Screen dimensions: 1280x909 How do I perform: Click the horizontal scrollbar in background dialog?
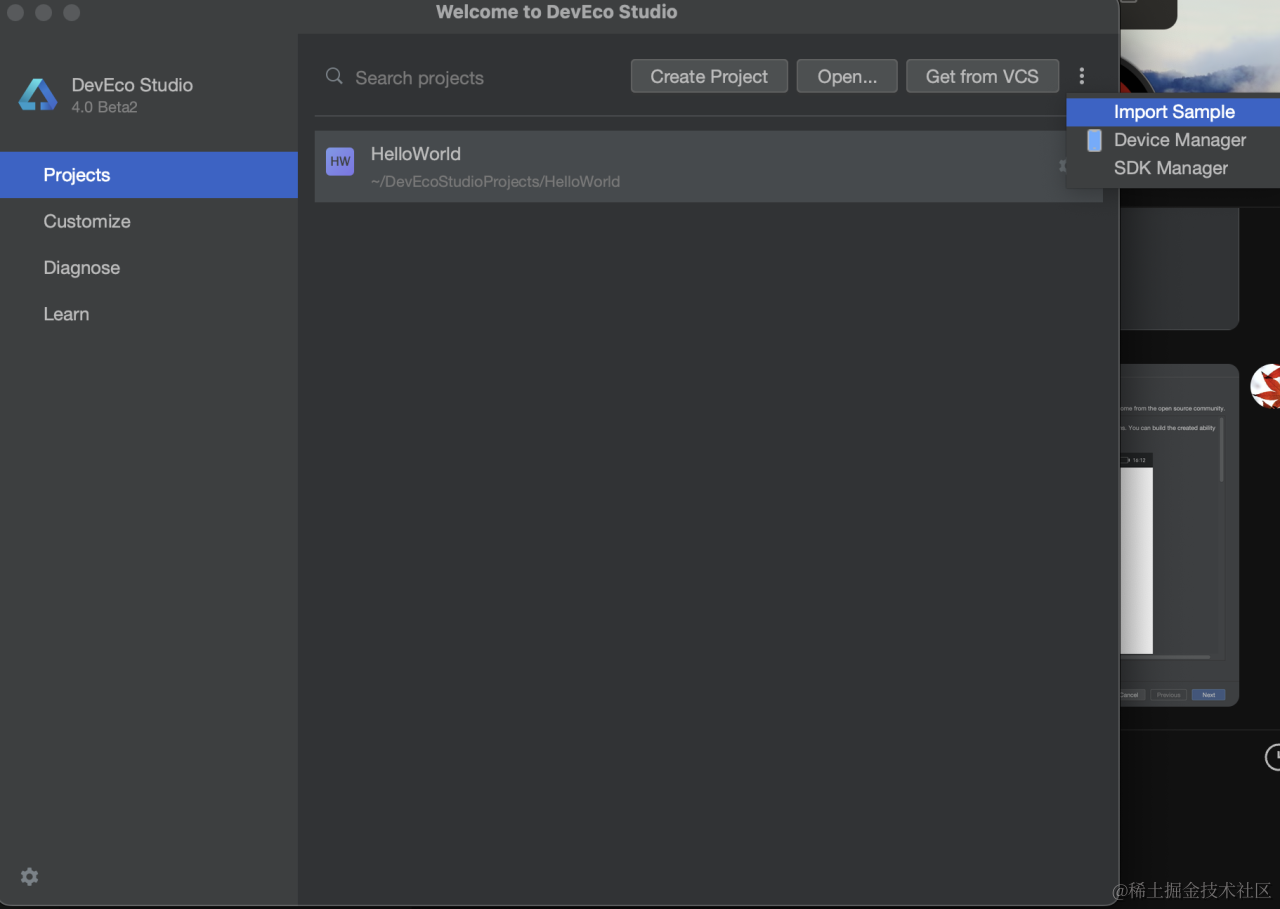coord(1165,657)
